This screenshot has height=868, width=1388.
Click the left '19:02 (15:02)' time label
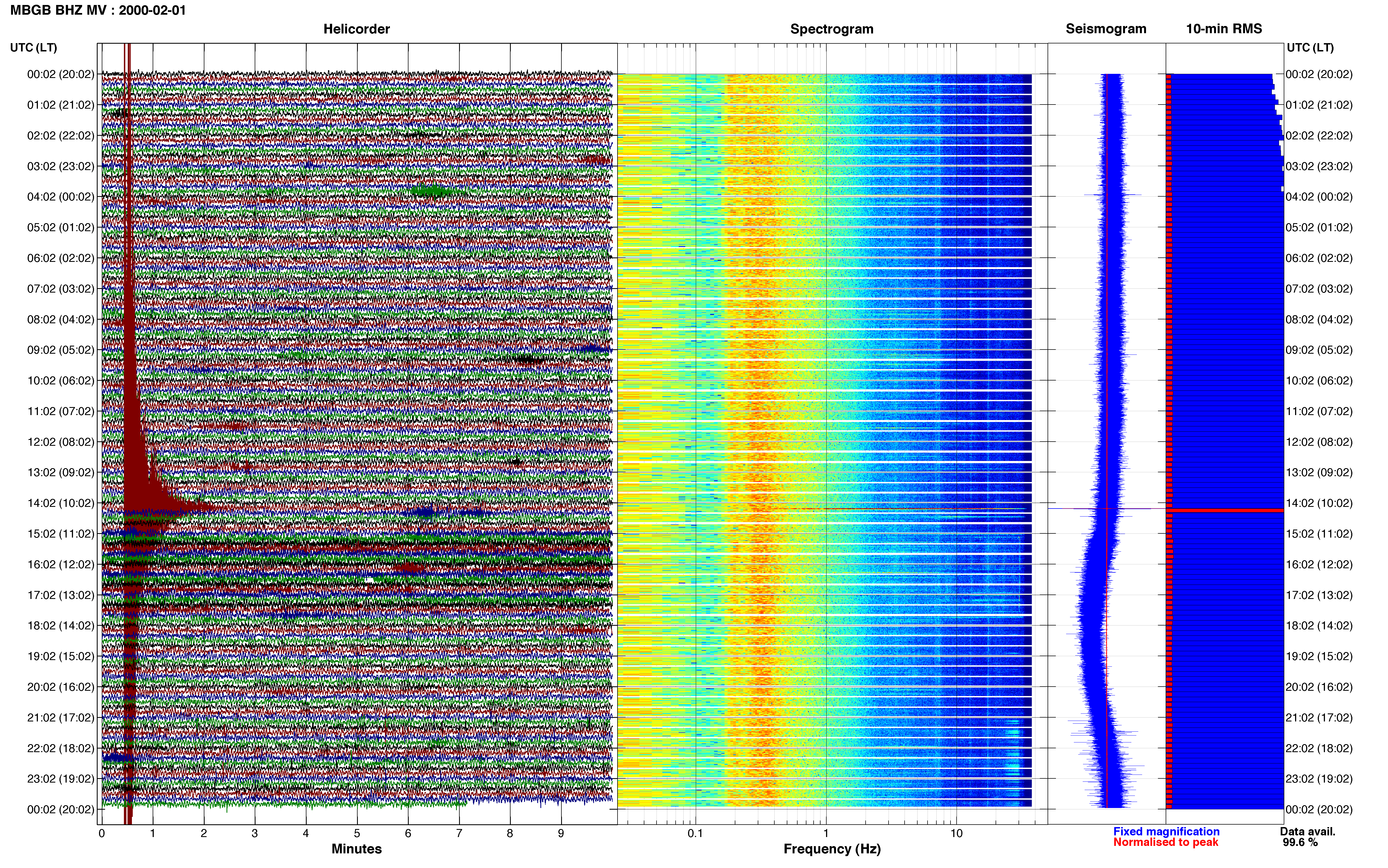tap(61, 656)
